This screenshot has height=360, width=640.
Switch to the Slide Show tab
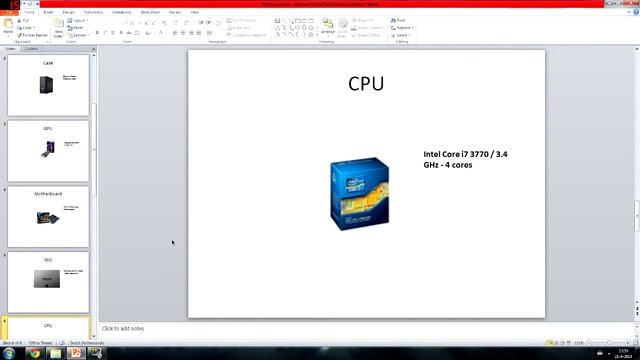(x=150, y=12)
